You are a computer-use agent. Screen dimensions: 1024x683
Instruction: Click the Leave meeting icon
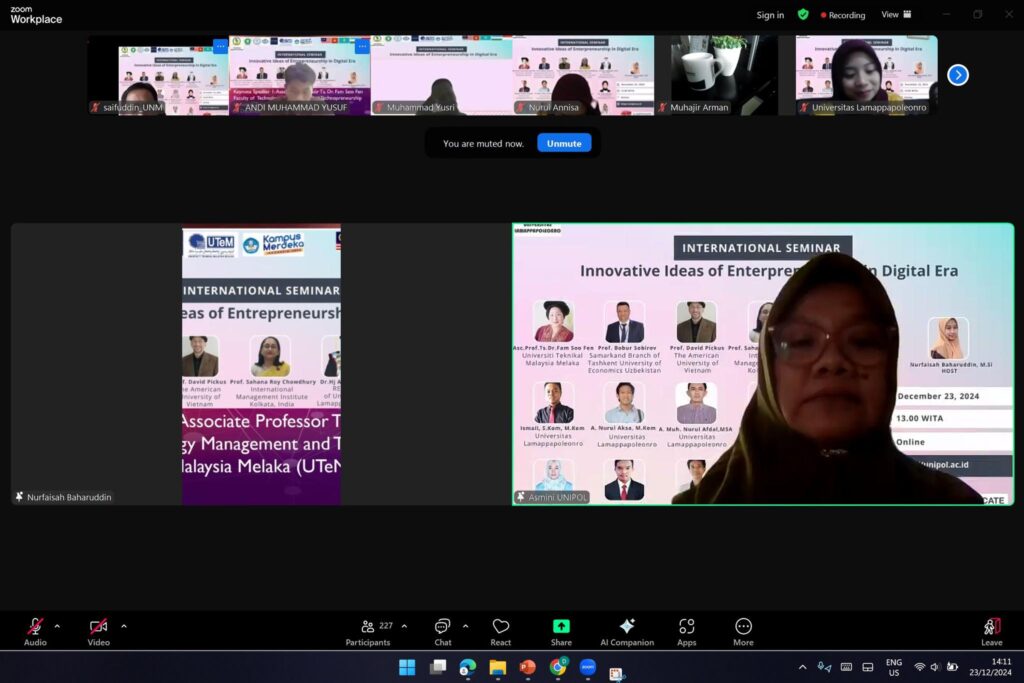click(991, 627)
